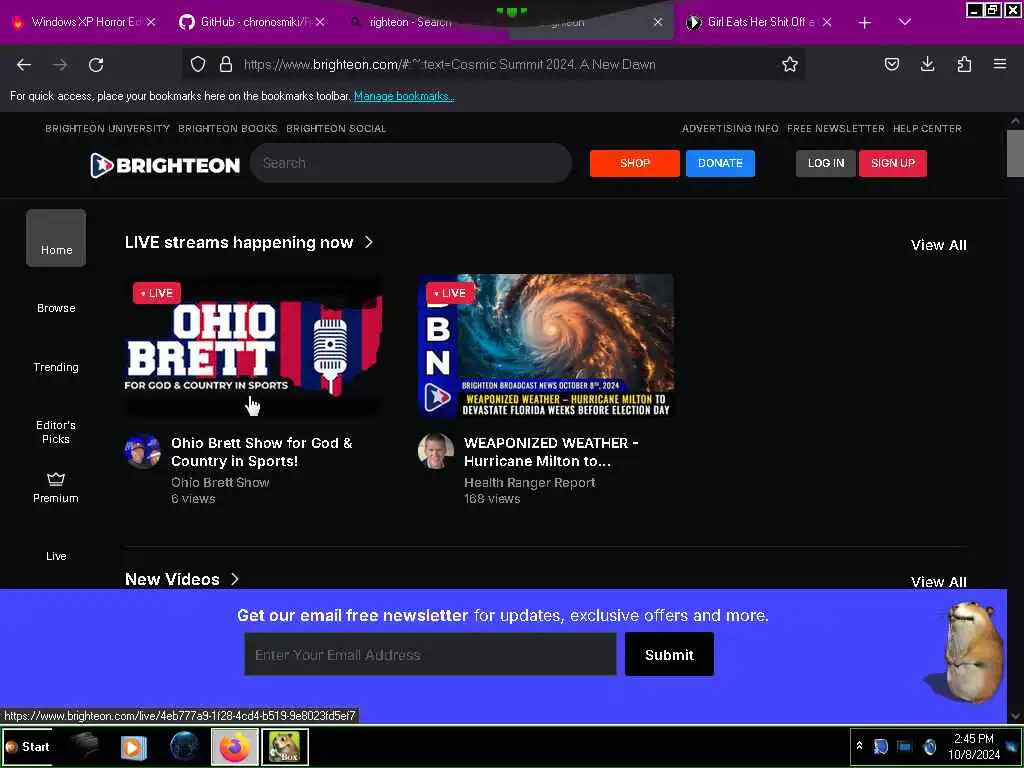Screen dimensions: 1024x768
Task: Click the address bar URL field
Action: tap(496, 64)
